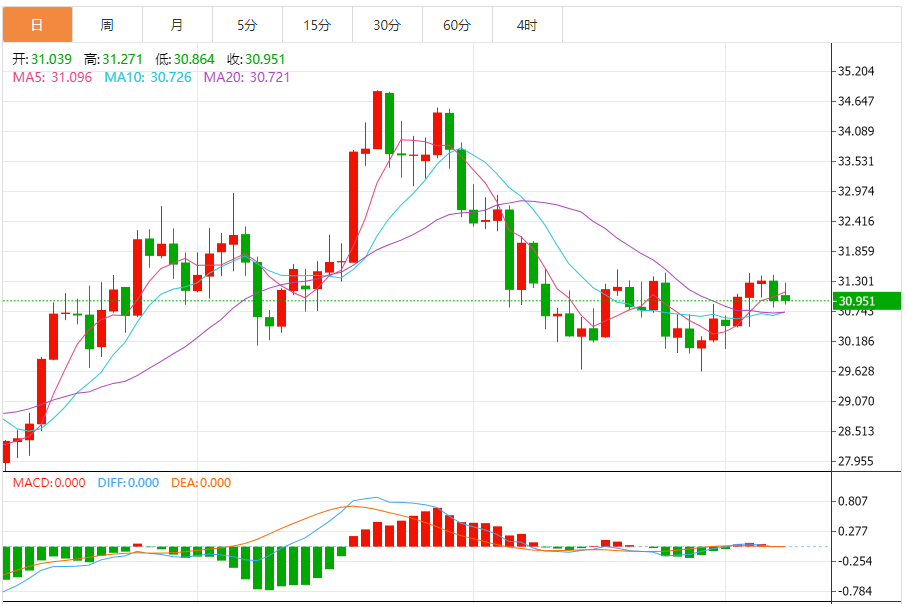The image size is (906, 604).
Task: Click the 0.807 MACD axis label
Action: (853, 501)
